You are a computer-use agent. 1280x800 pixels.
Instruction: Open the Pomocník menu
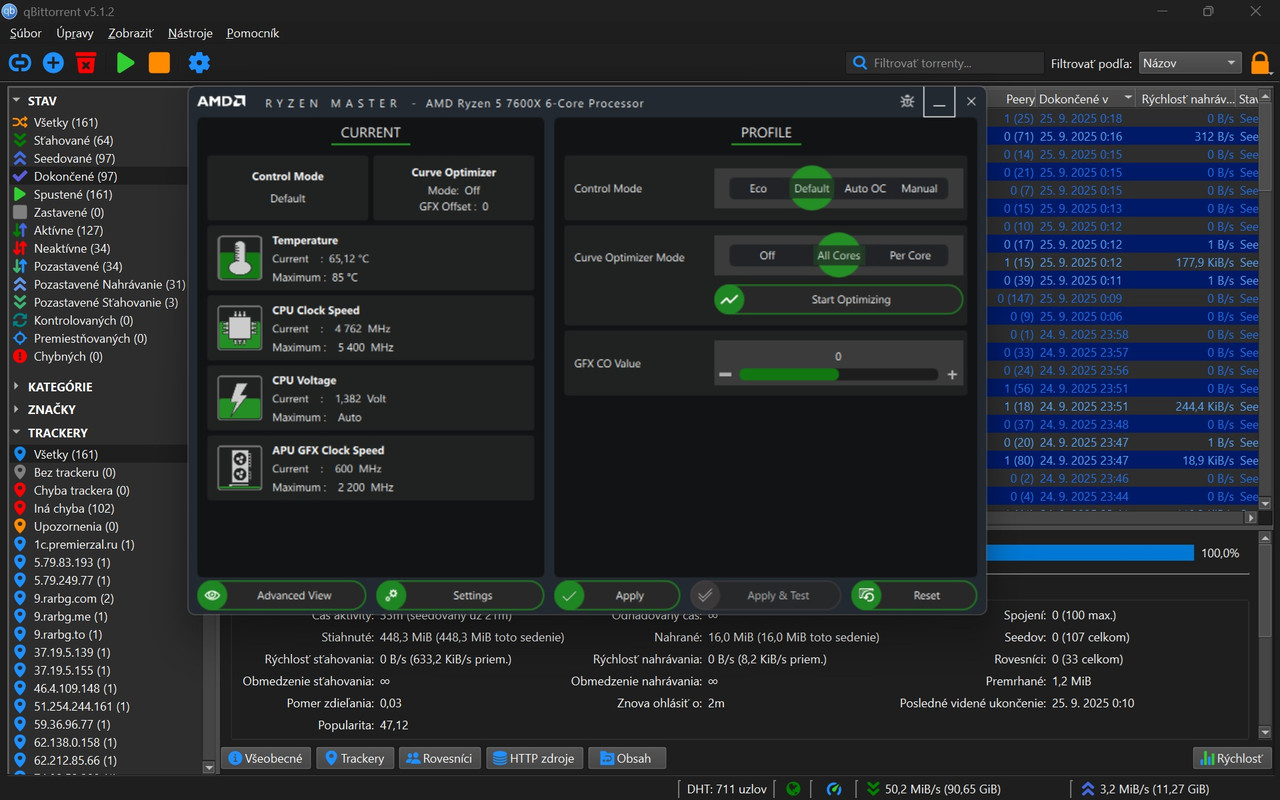[x=252, y=33]
